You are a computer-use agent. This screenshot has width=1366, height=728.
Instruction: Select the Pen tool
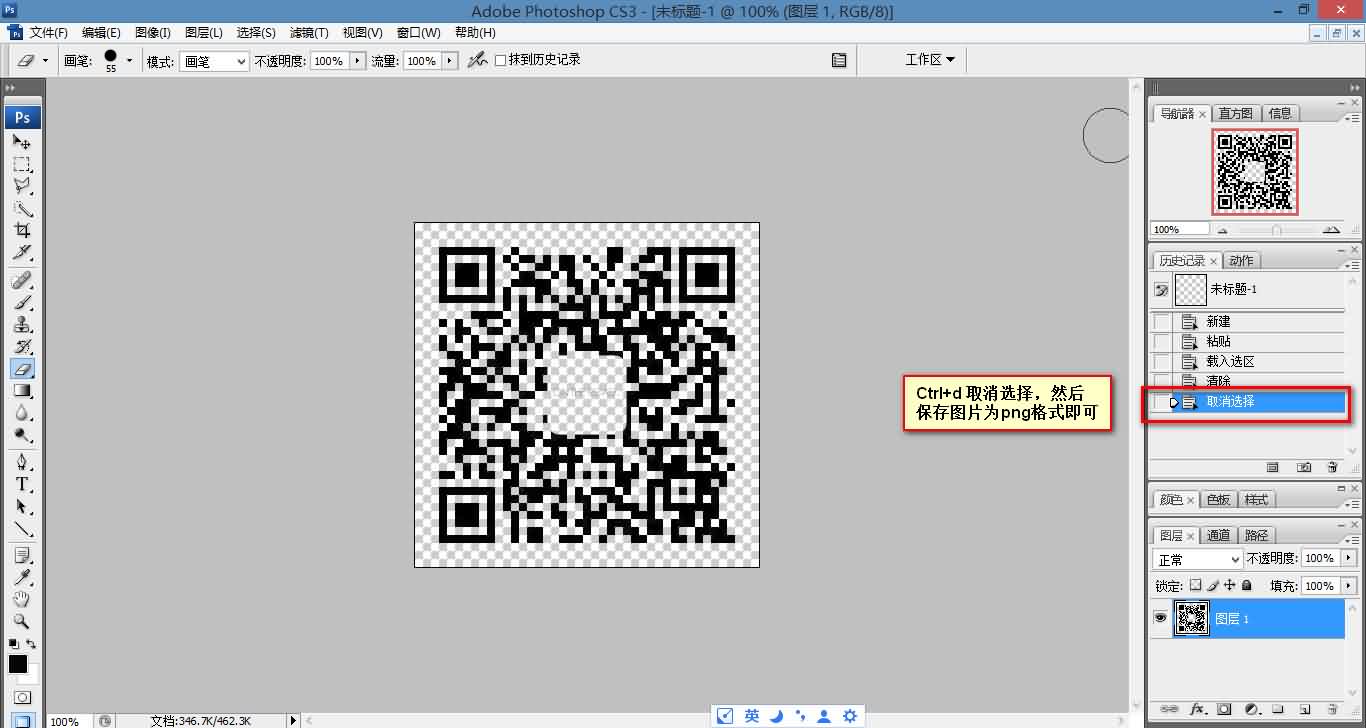(x=22, y=462)
